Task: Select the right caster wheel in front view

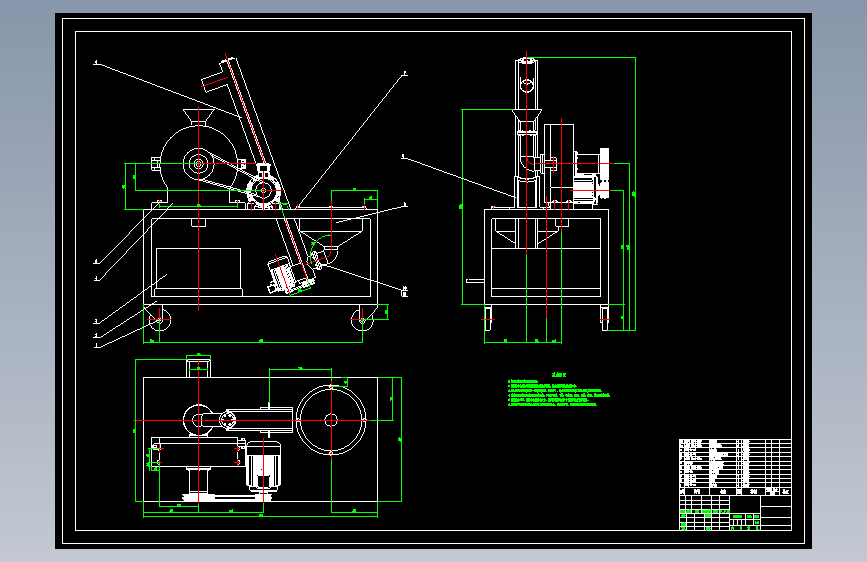Action: pos(362,319)
